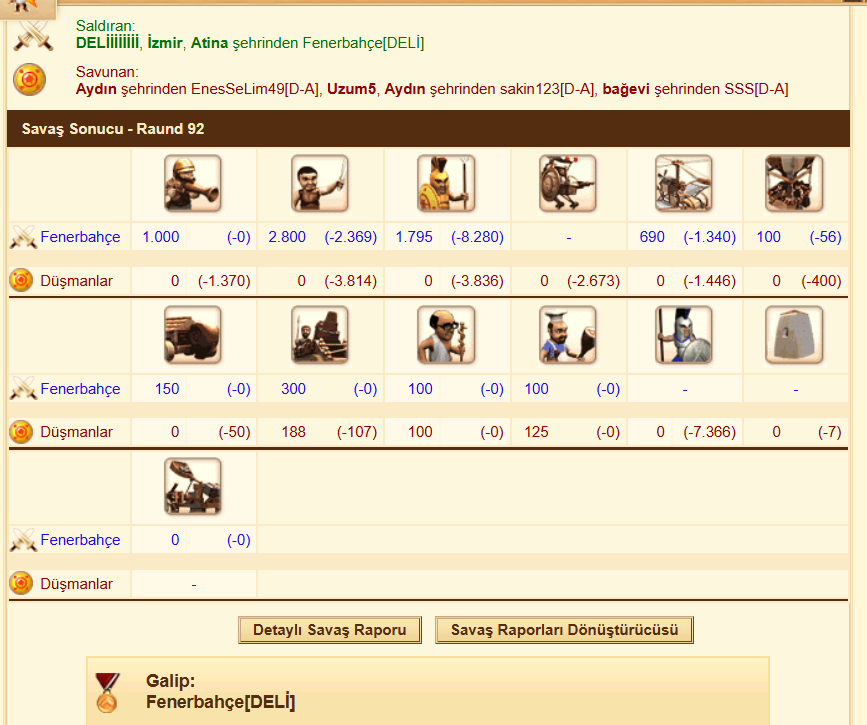Click Fenerbahçe swordsman losses (-2.369)
The image size is (867, 725).
pos(351,237)
